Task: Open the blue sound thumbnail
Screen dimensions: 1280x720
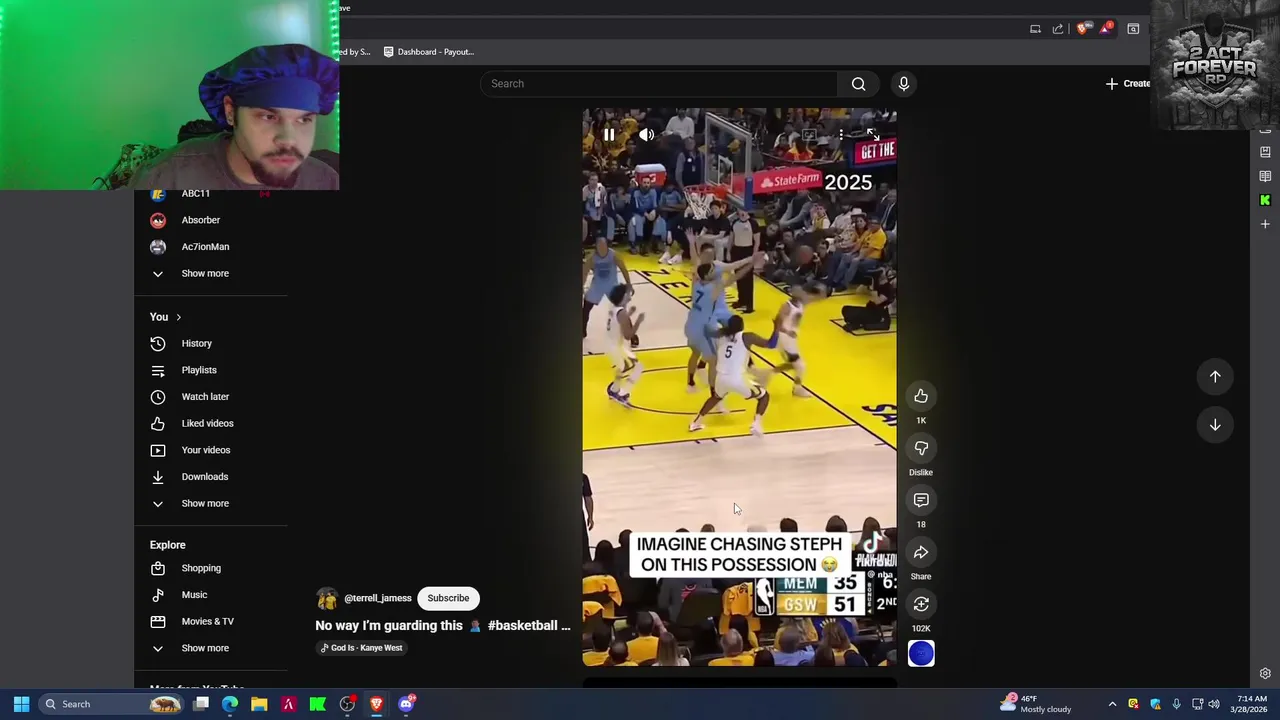Action: (x=921, y=654)
